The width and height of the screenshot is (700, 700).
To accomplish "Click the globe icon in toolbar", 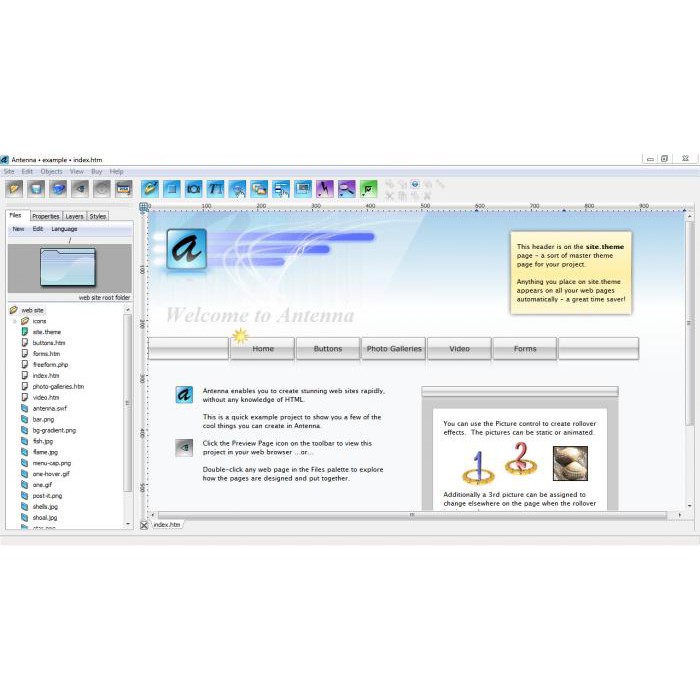I will pos(58,188).
